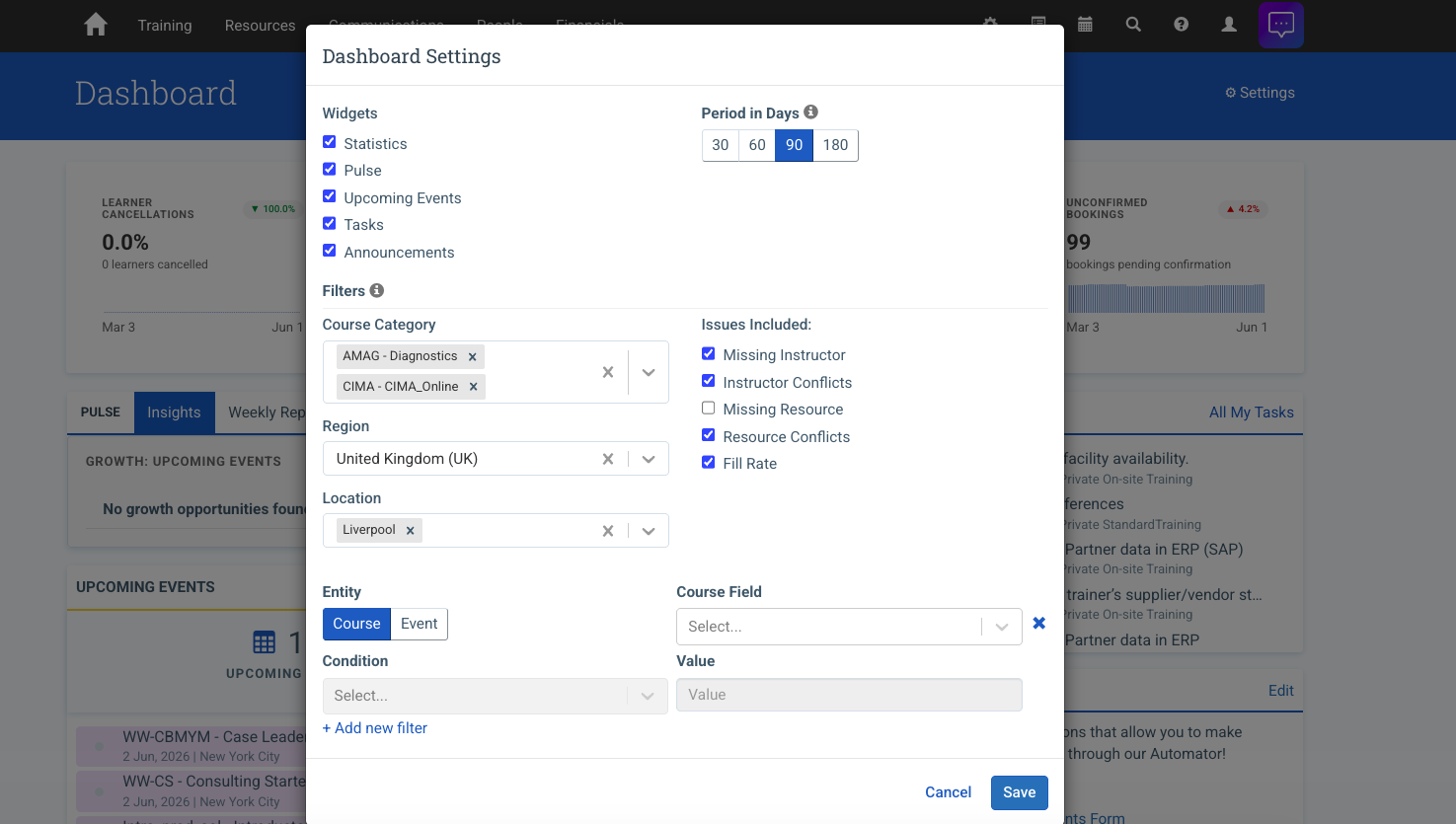Expand the Region dropdown arrow
This screenshot has width=1456, height=824.
point(649,459)
